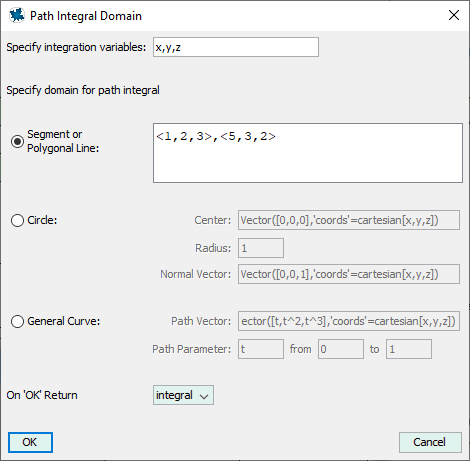Image resolution: width=470 pixels, height=461 pixels.
Task: Click the Maple leaf icon in title bar
Action: [17, 15]
